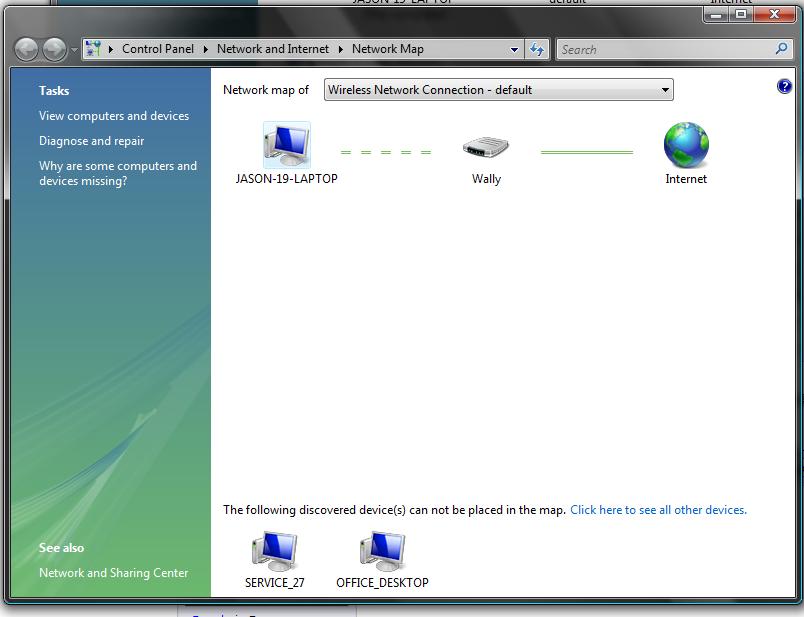Expand the arrow before Control Panel
Screen dimensions: 804x617
coord(110,49)
